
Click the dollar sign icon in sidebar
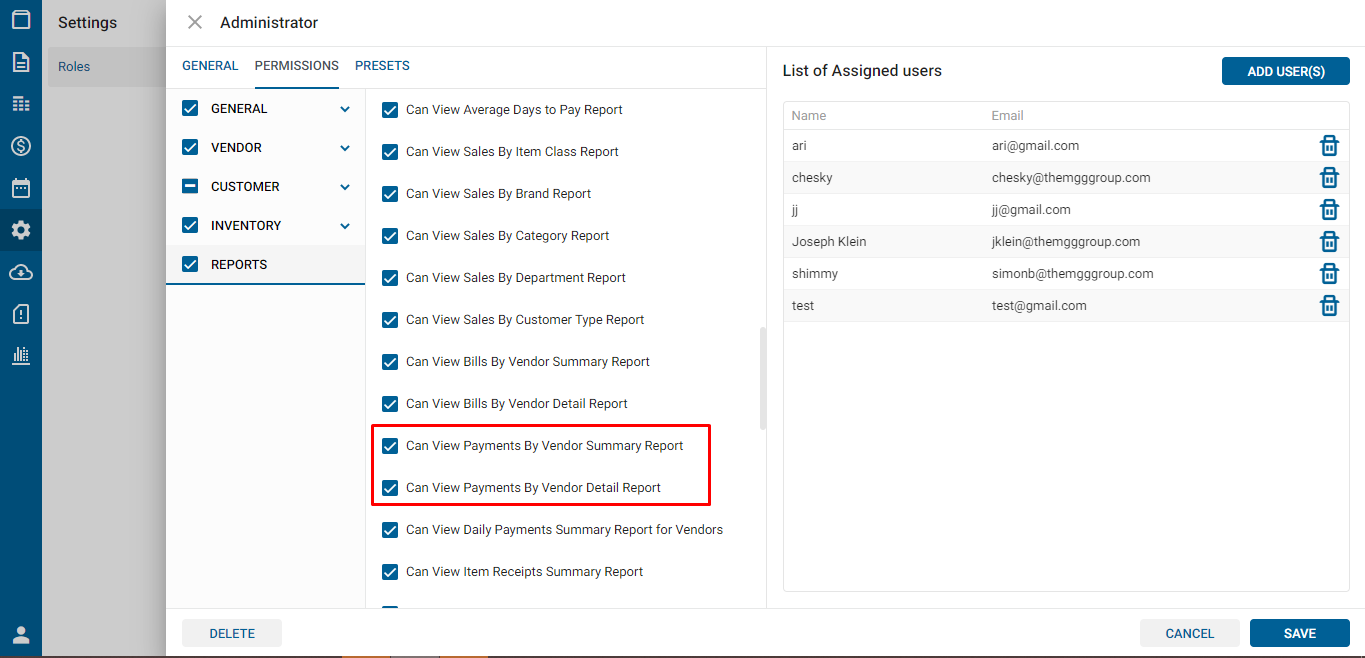(x=21, y=146)
